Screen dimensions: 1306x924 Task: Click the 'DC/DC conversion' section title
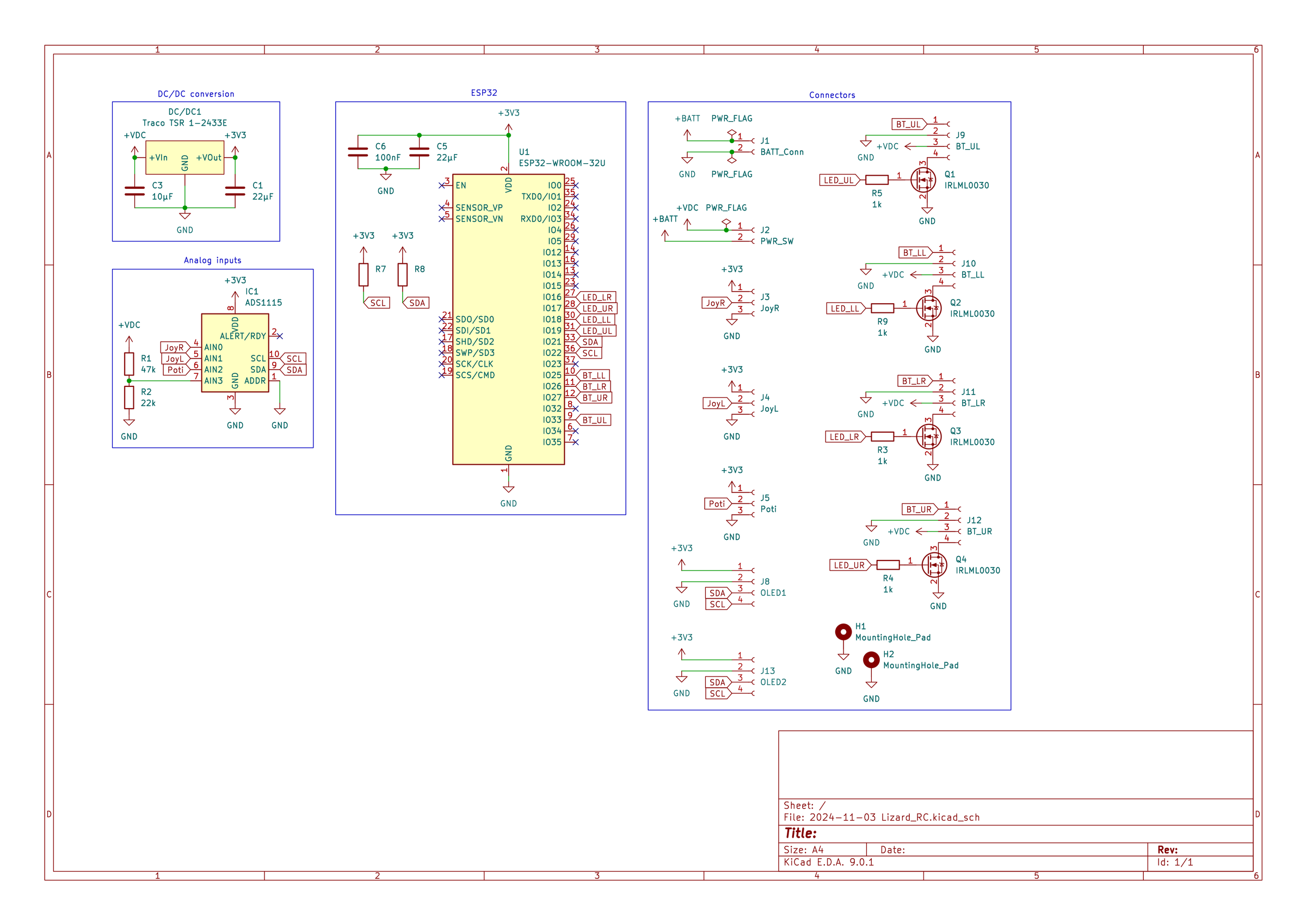[196, 94]
